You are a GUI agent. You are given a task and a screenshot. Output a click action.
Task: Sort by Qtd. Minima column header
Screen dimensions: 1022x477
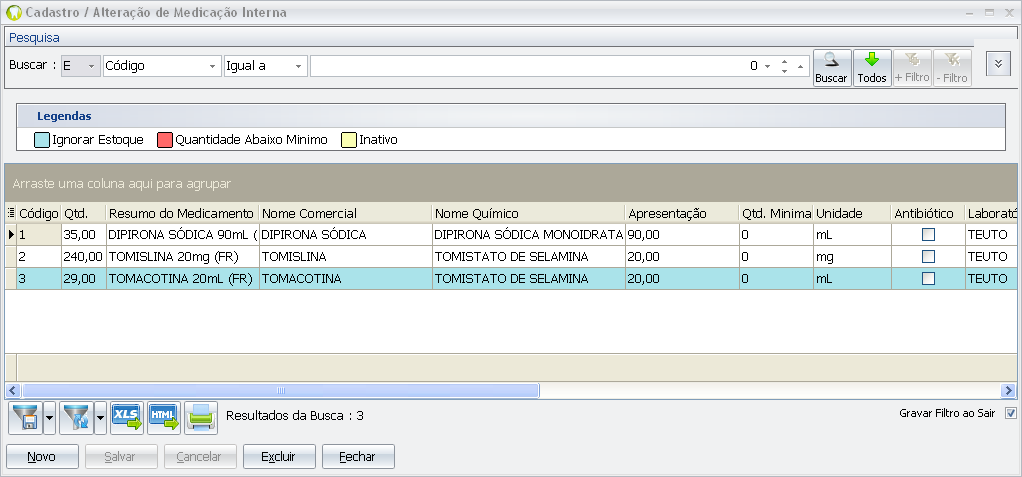coord(776,213)
